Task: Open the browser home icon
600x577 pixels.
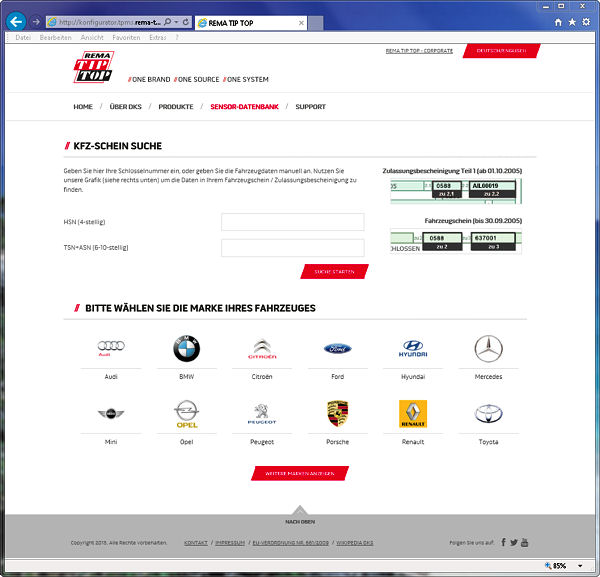Action: click(x=558, y=22)
